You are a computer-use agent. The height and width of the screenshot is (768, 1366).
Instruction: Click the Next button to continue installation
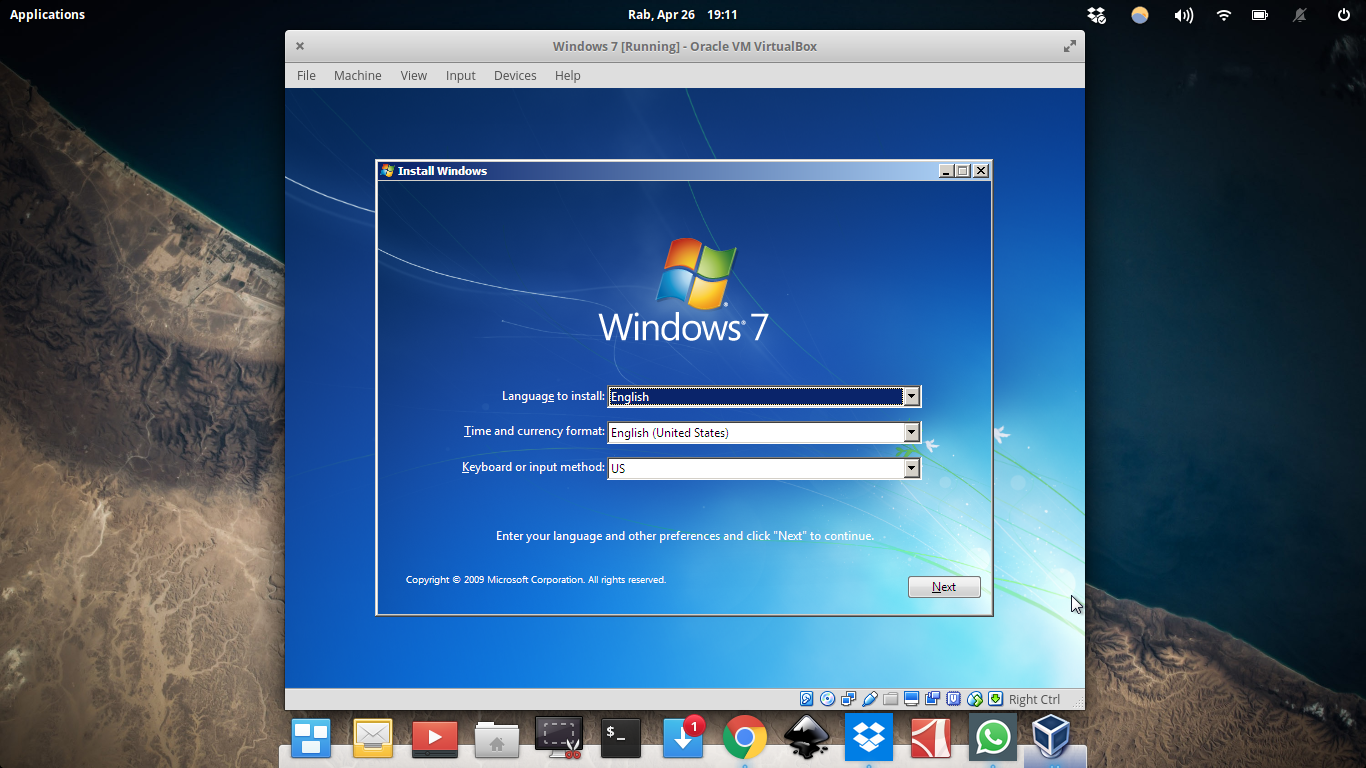[943, 587]
